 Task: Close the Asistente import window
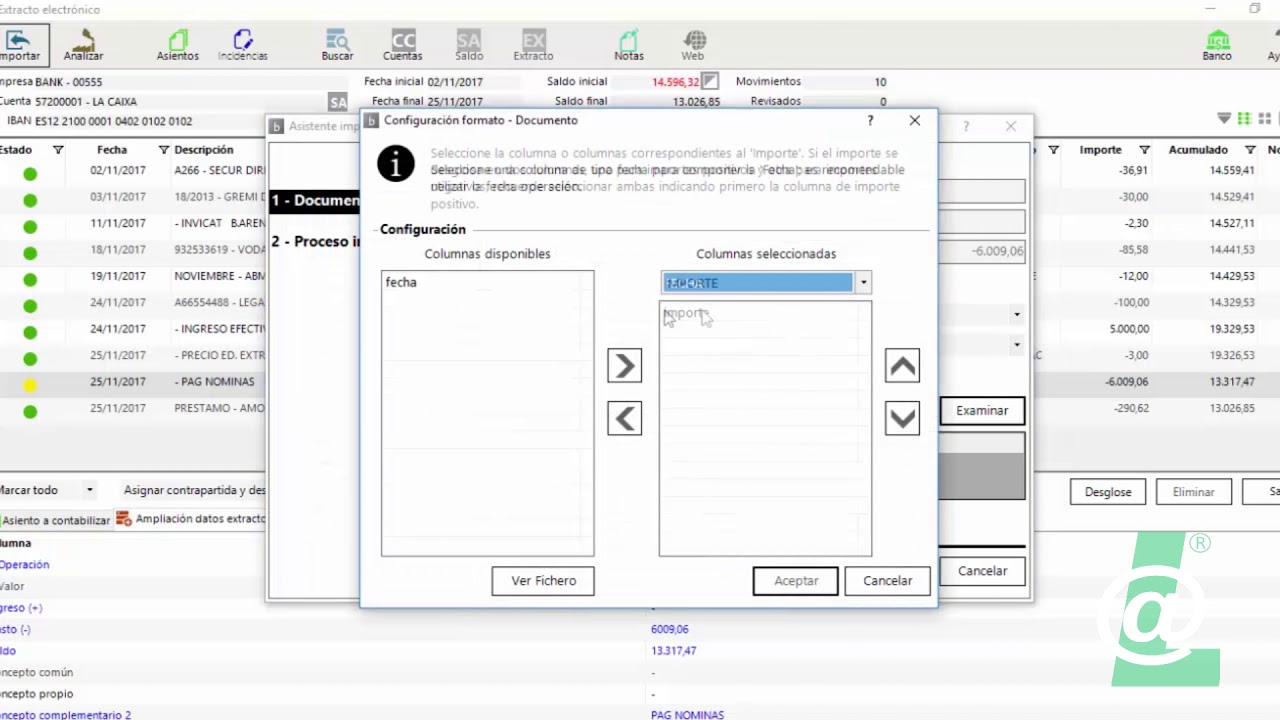(x=1011, y=126)
